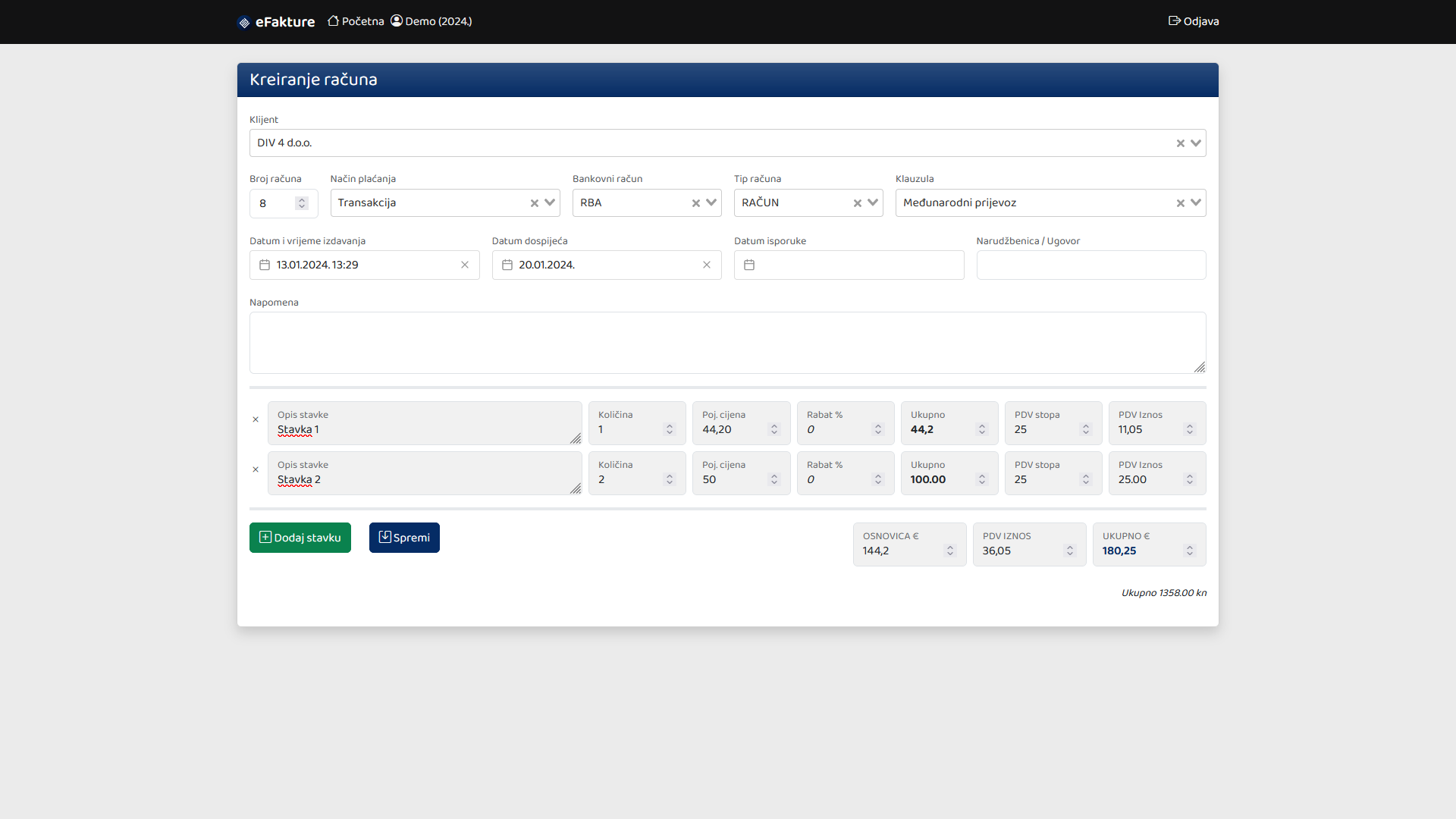Open the Demo (2024.) user menu

point(431,21)
